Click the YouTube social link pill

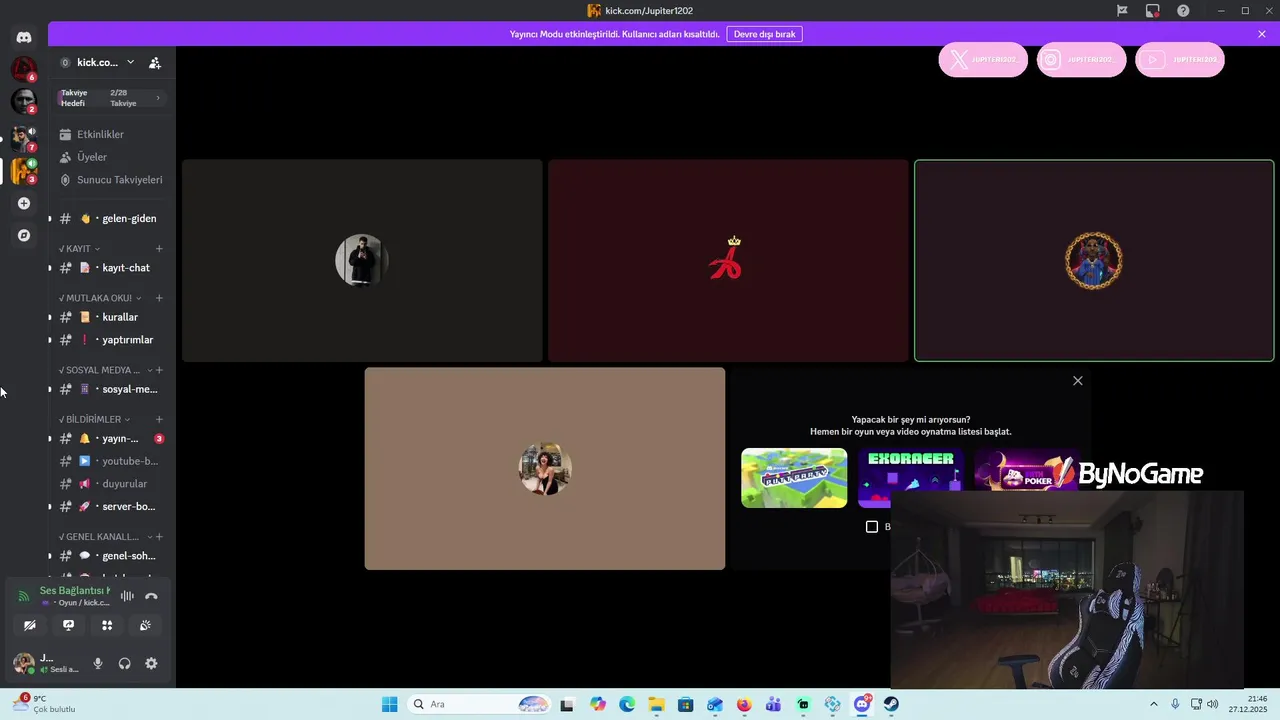[x=1180, y=60]
